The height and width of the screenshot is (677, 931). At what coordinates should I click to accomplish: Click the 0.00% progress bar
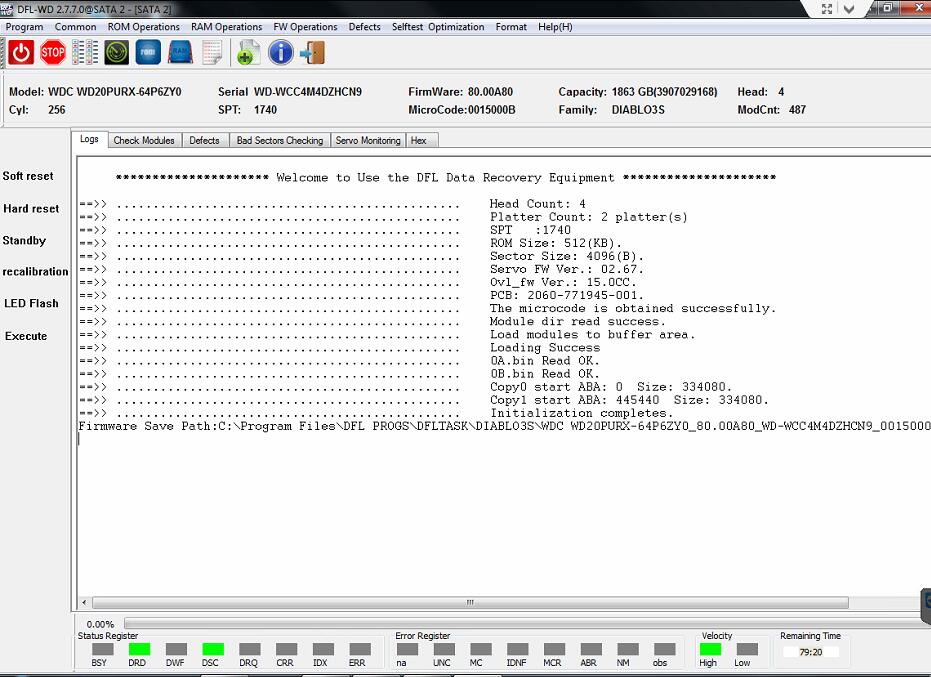click(x=527, y=624)
